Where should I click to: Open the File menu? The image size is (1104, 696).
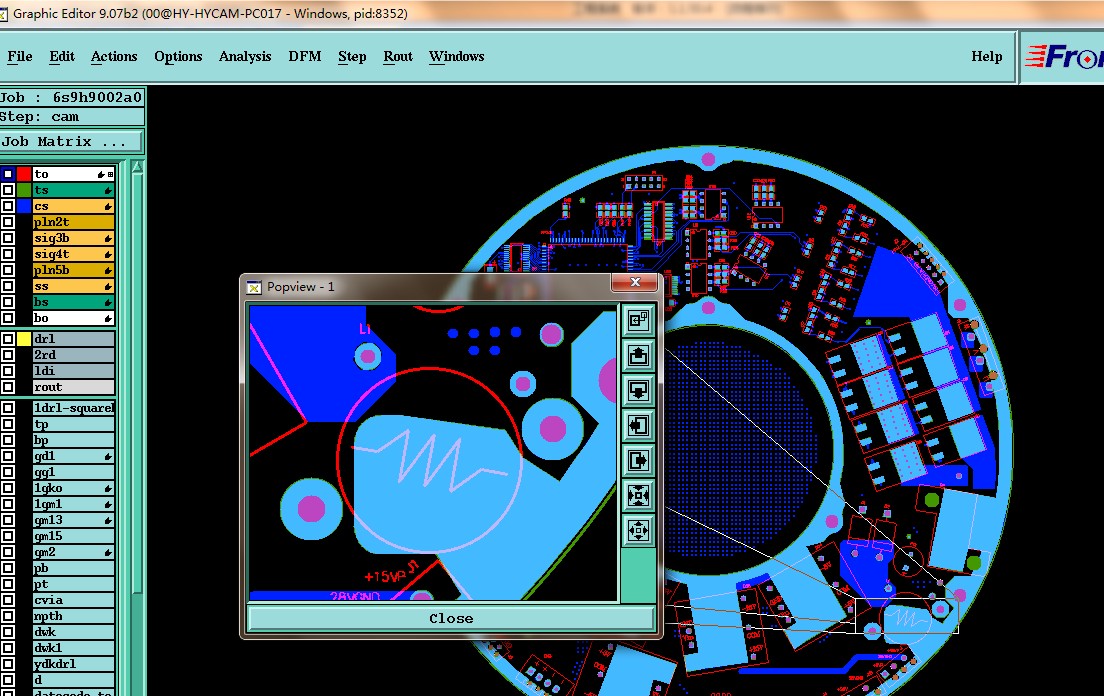coord(20,56)
